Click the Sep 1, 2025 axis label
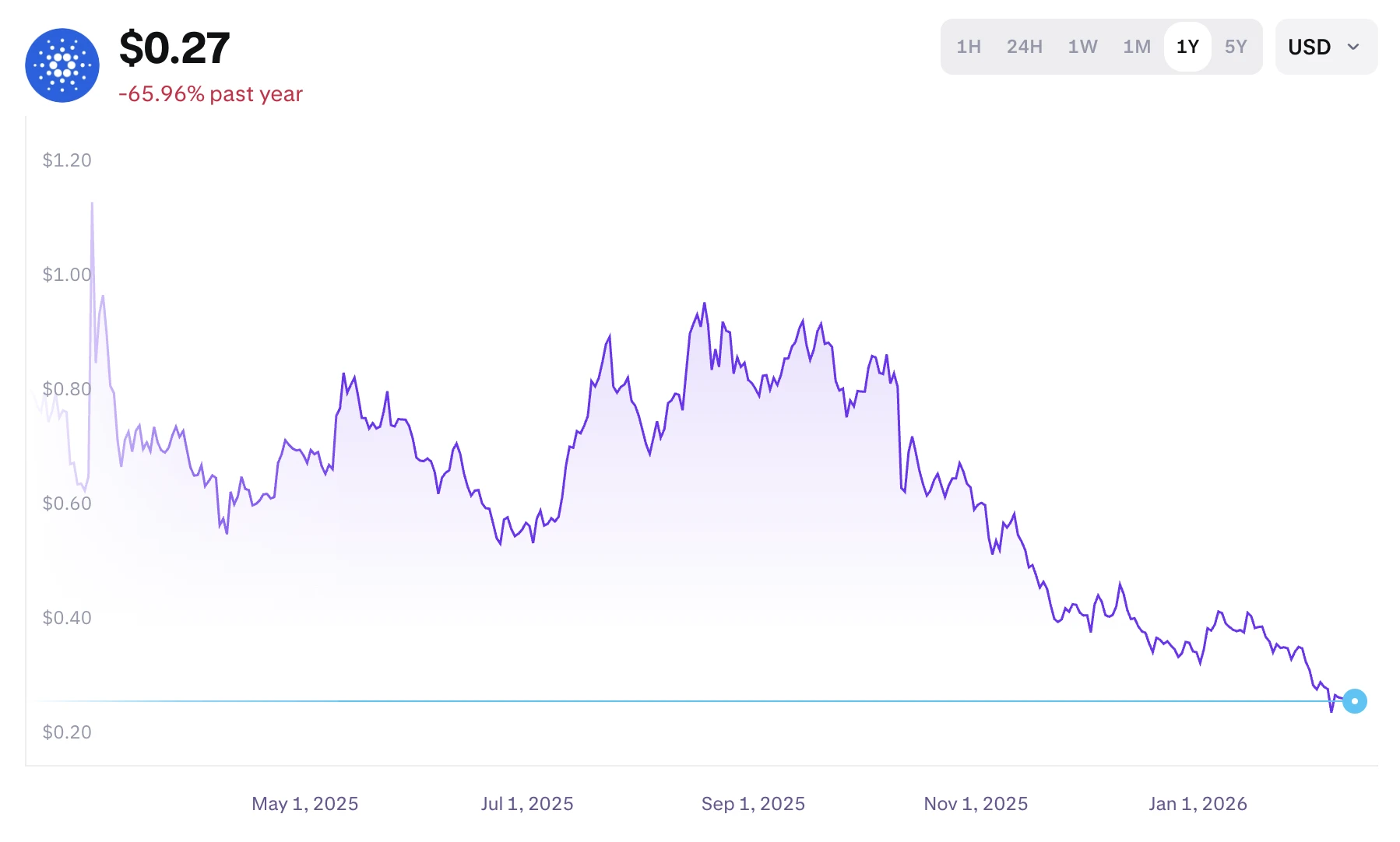This screenshot has height=842, width=1400. [753, 804]
